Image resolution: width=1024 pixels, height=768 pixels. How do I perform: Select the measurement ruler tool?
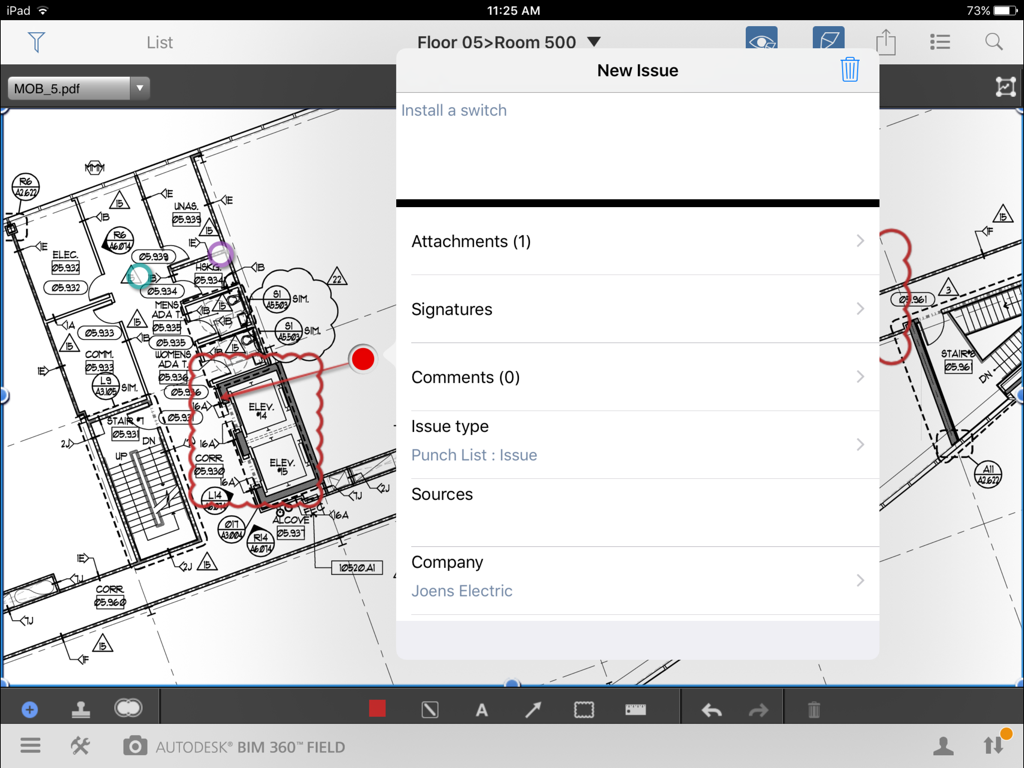[x=635, y=708]
